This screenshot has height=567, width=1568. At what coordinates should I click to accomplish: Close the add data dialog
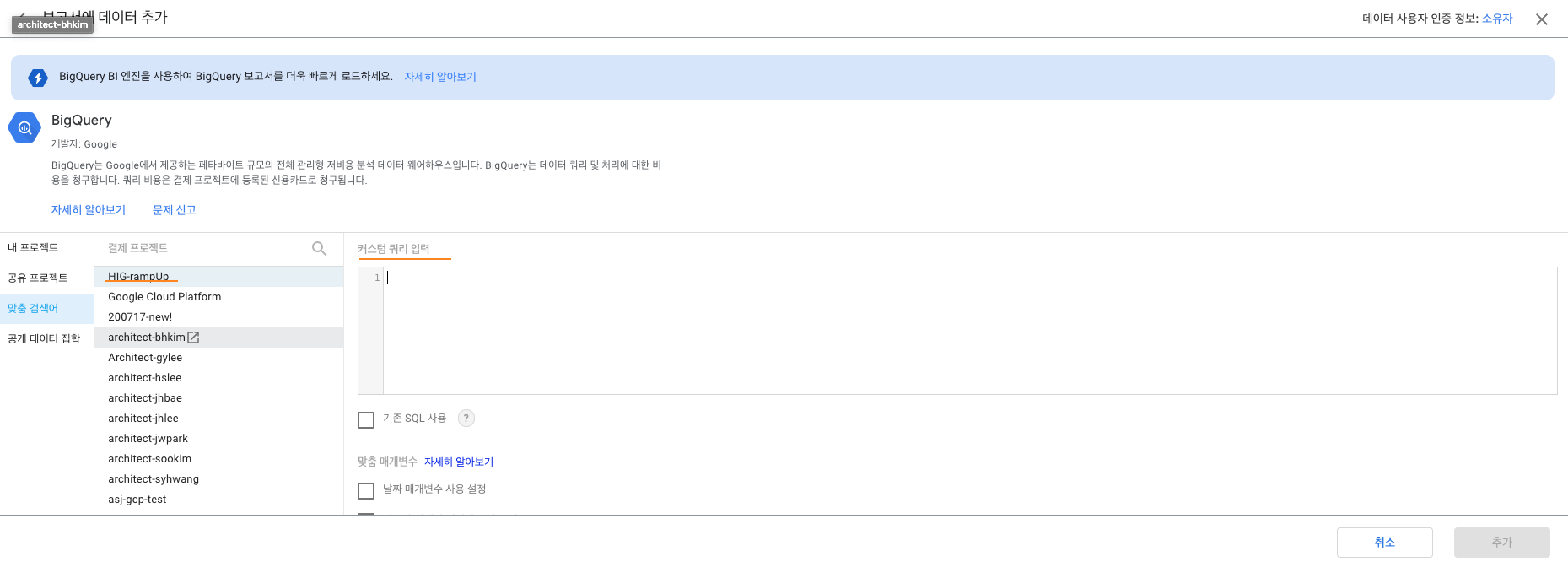coord(1542,19)
